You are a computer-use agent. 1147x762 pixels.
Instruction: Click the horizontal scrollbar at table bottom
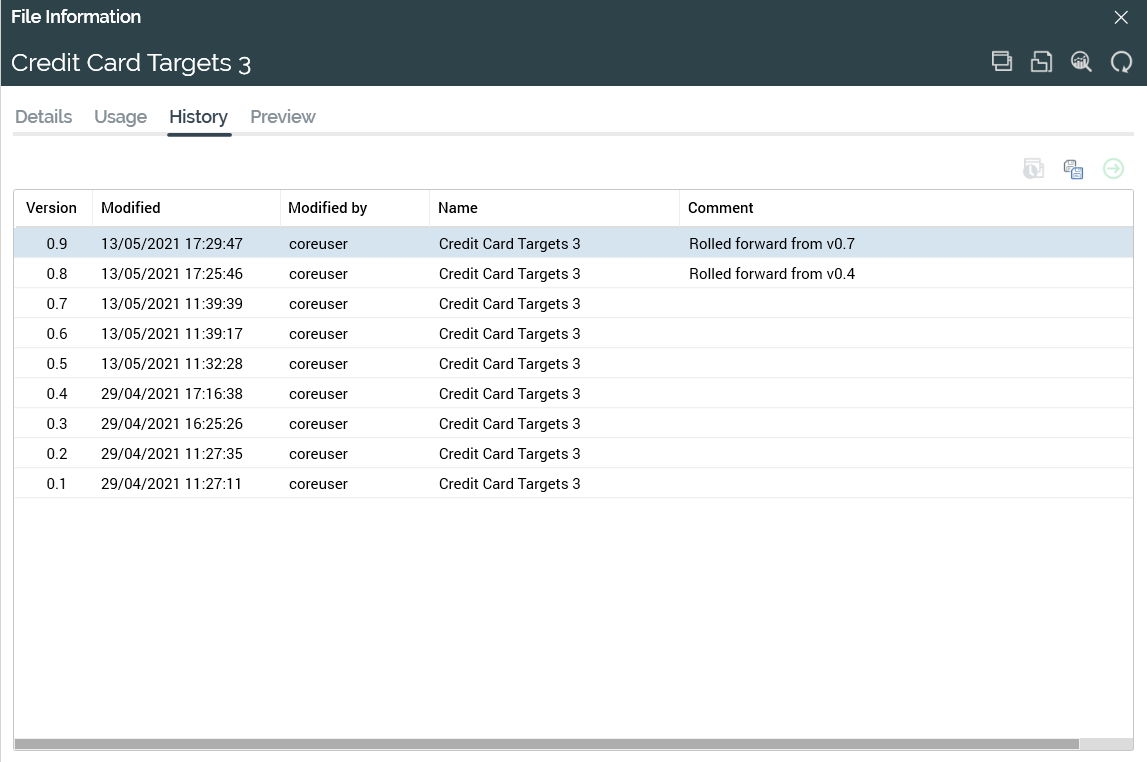tap(546, 744)
